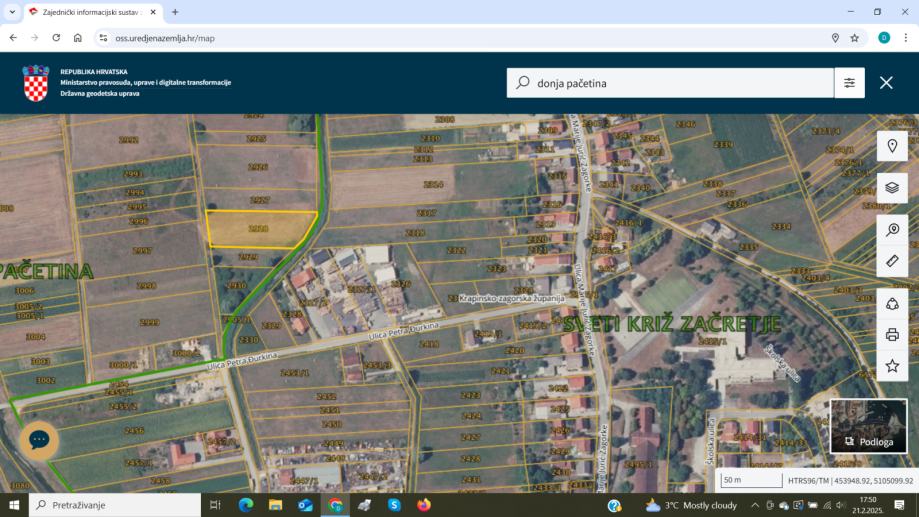Click the search field containing 'donja pačetina'
This screenshot has height=517, width=919.
(x=670, y=83)
